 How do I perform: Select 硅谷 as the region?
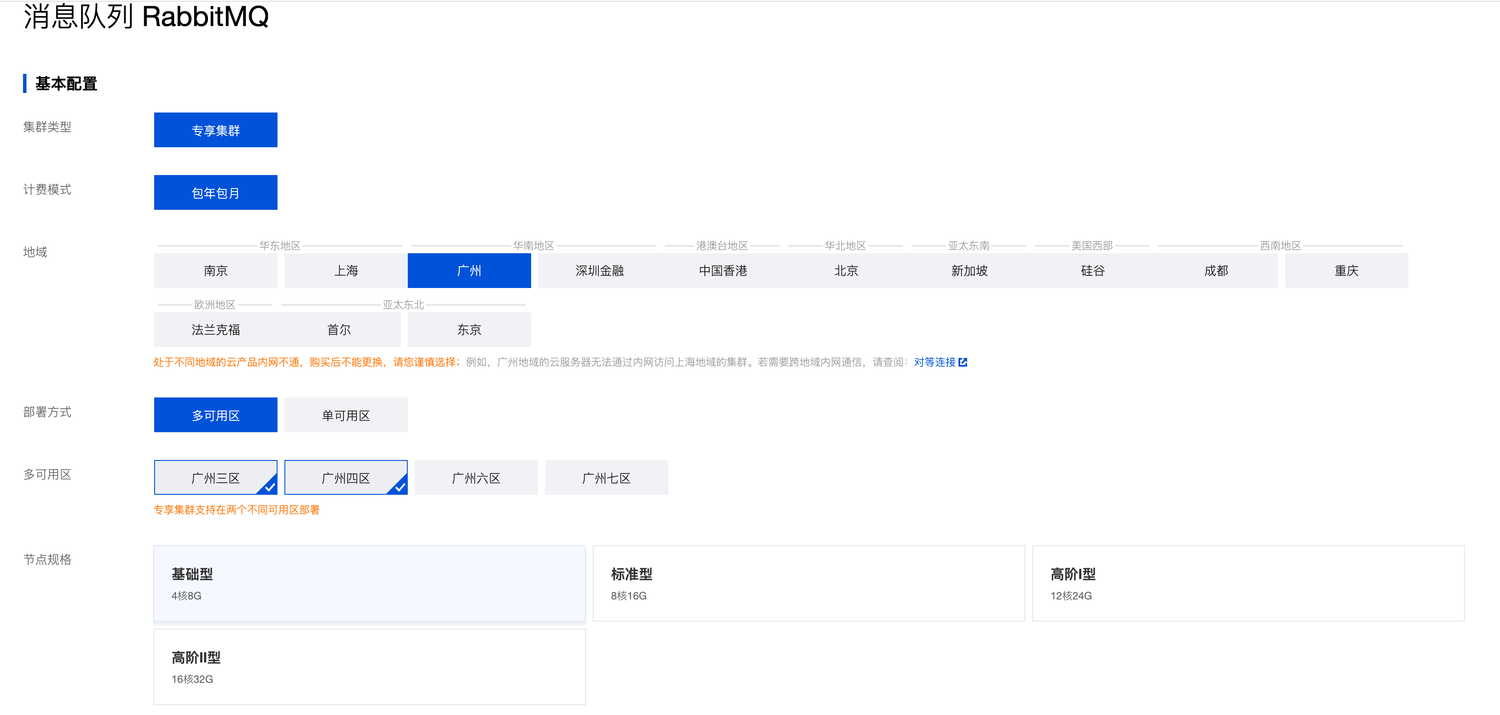pos(1093,271)
